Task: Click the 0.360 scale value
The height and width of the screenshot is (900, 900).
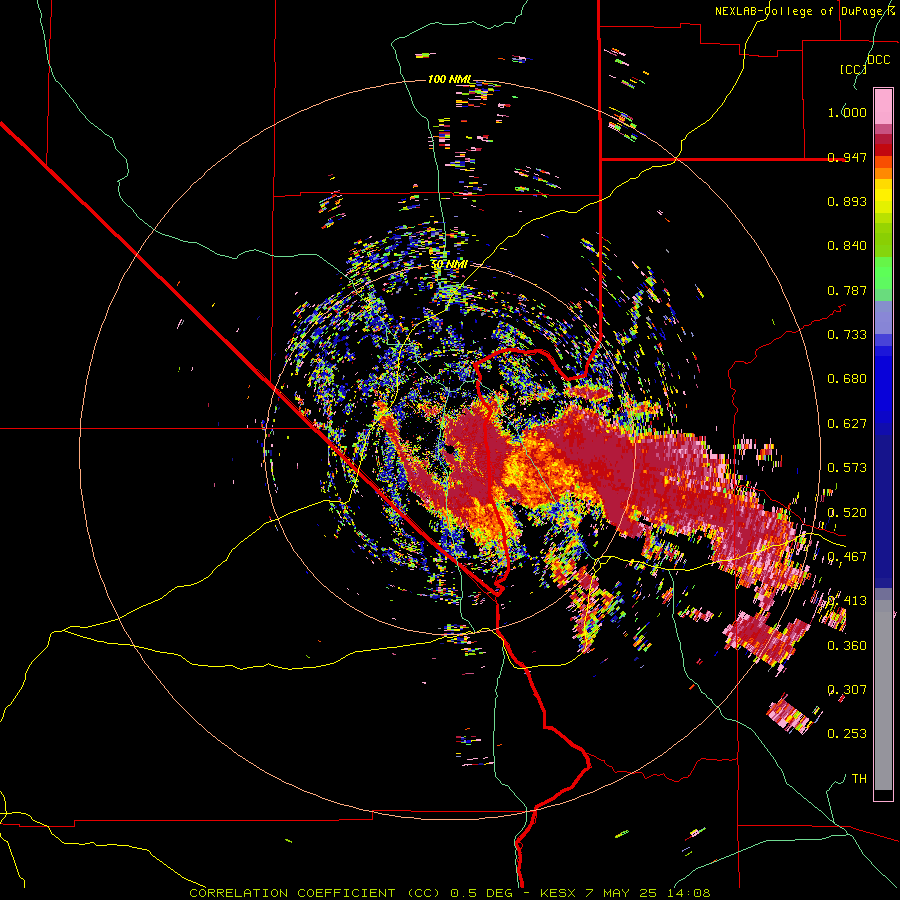Action: [847, 646]
